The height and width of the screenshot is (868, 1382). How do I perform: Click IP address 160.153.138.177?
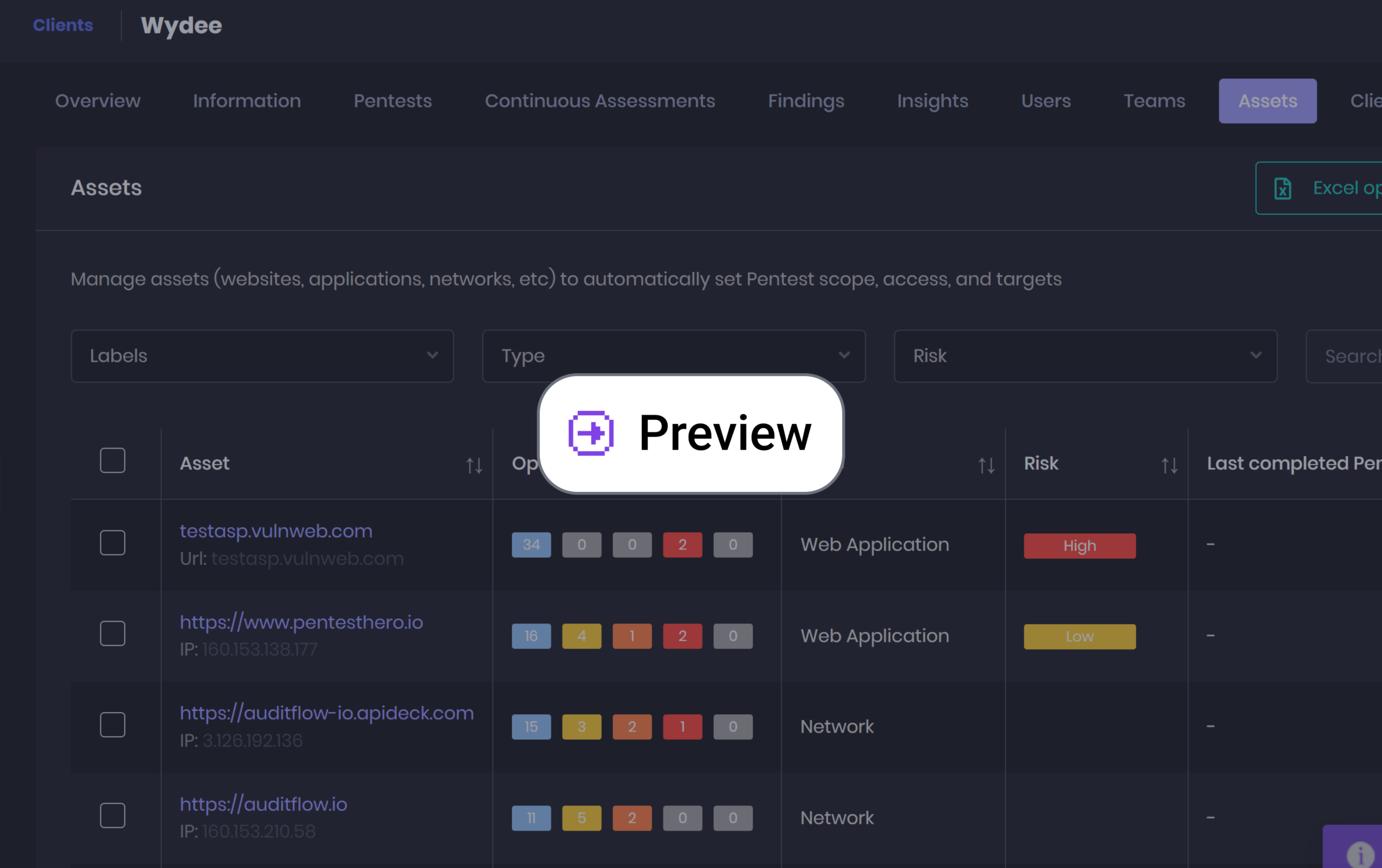[x=260, y=649]
